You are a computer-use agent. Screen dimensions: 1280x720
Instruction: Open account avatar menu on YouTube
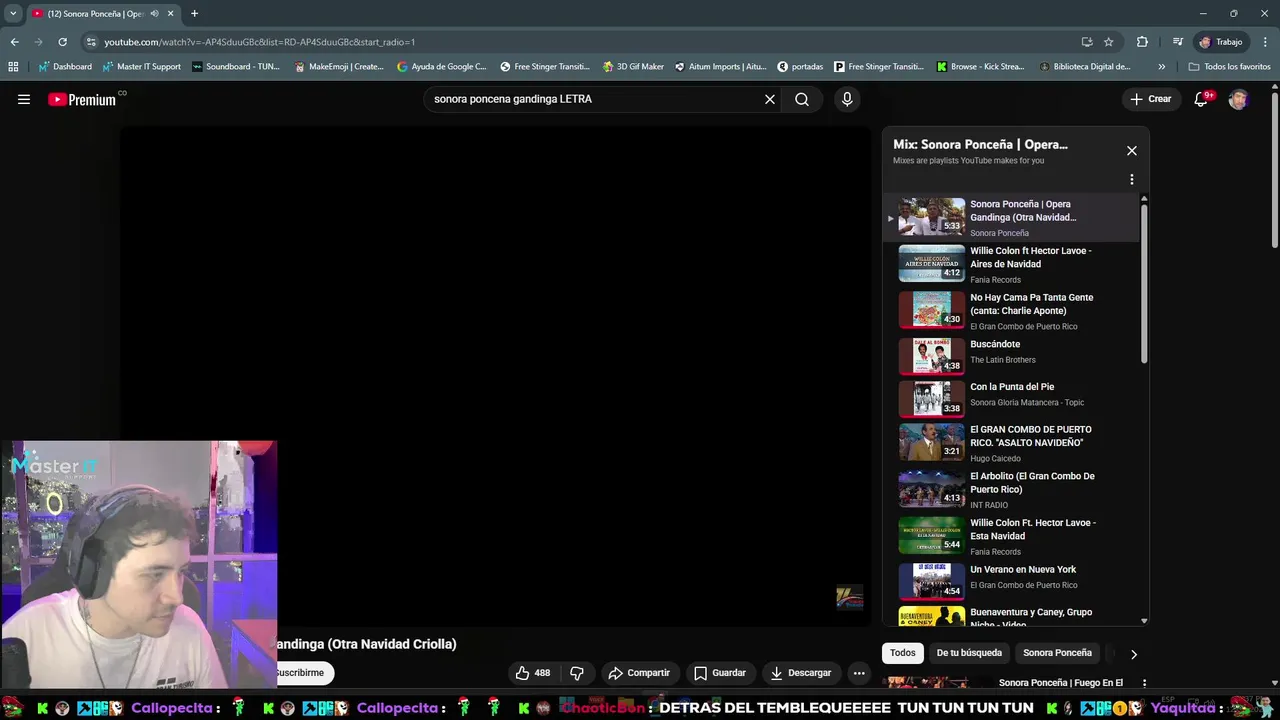1238,99
